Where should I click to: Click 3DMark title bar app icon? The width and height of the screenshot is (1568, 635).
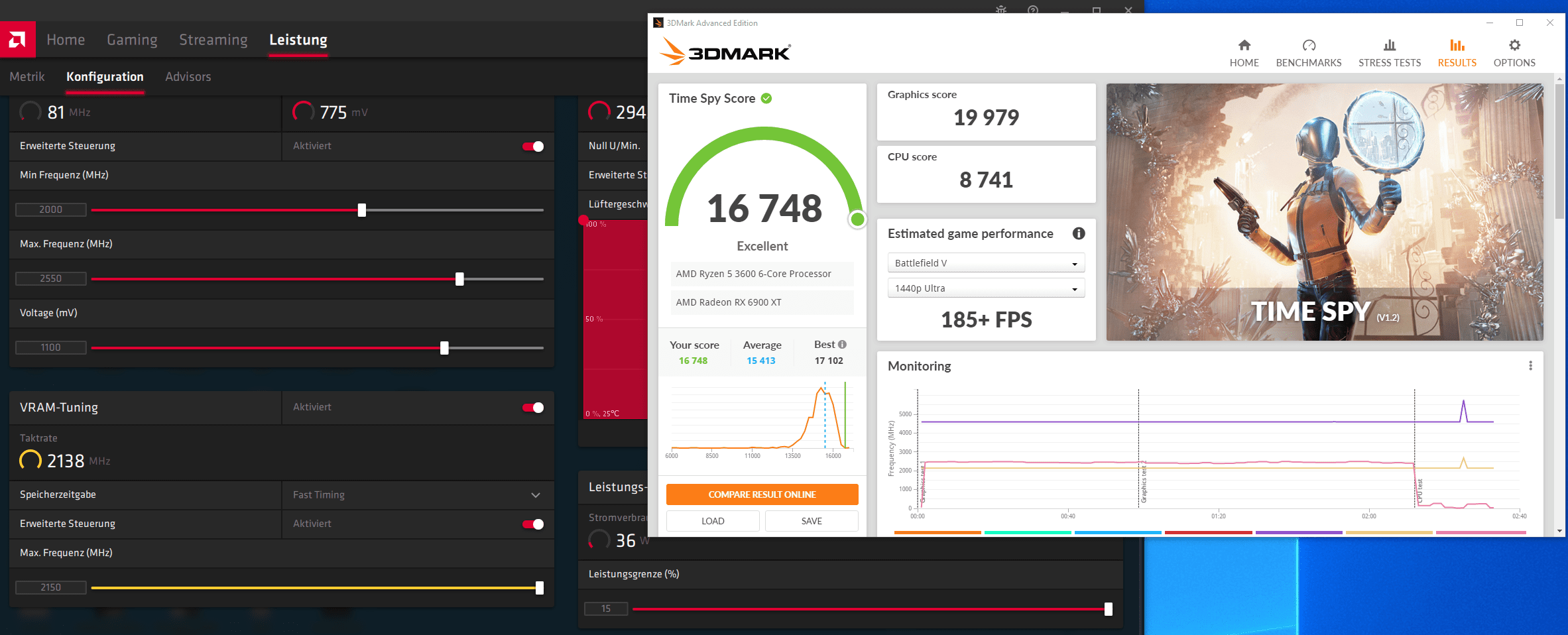[x=658, y=23]
